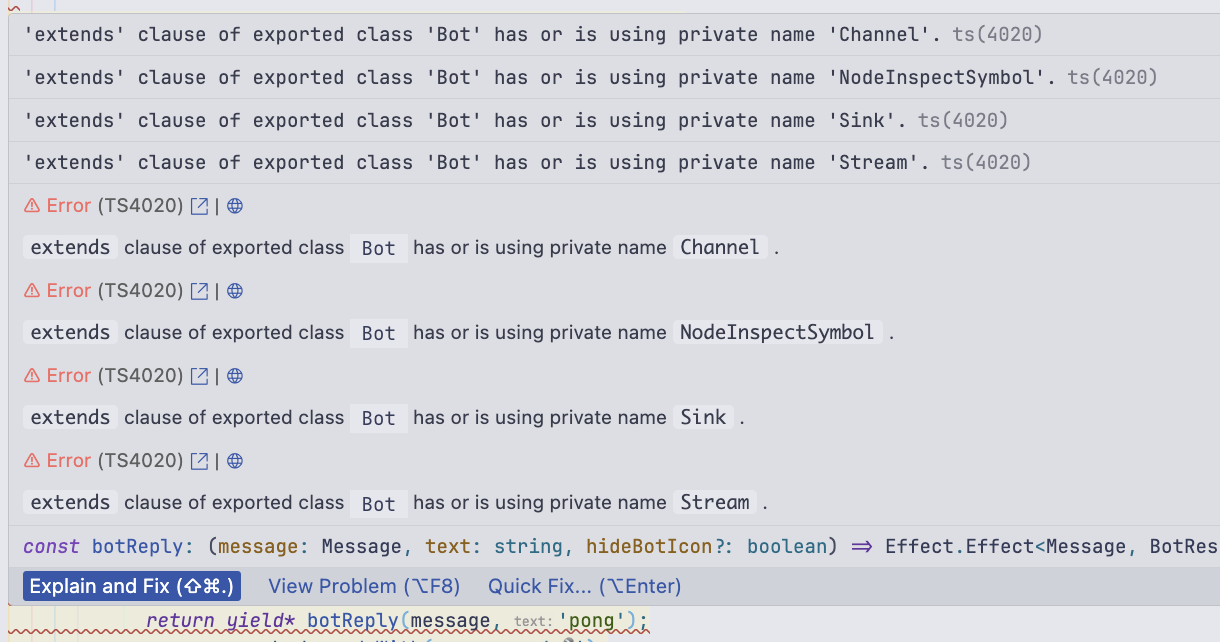
Task: Click the ts(4020) line mentioning 'Channel'
Action: coord(532,35)
